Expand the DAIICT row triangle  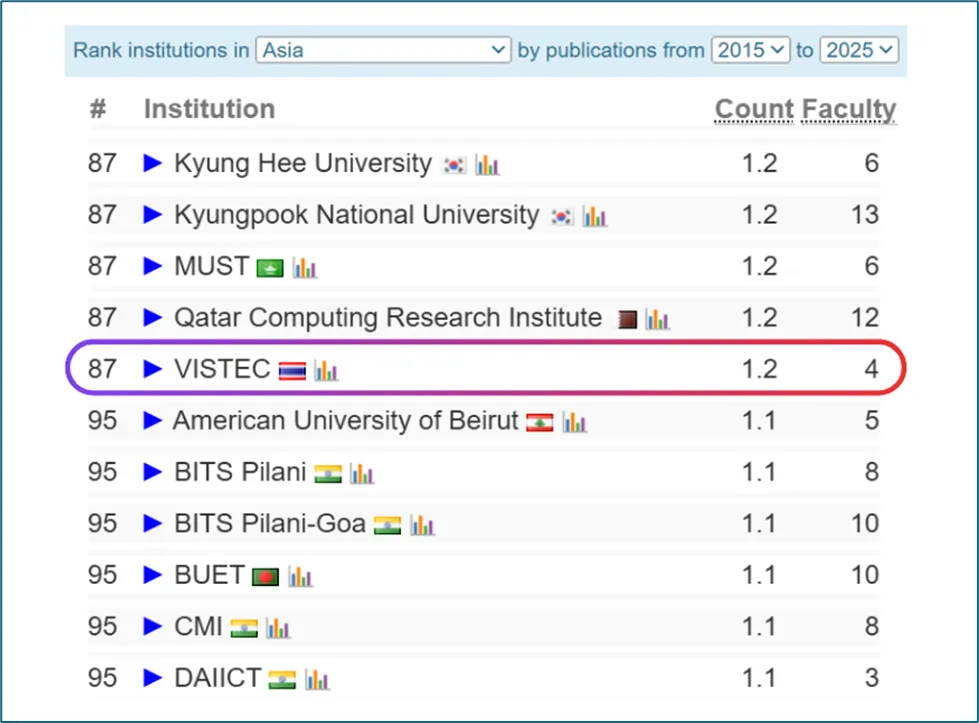point(152,679)
